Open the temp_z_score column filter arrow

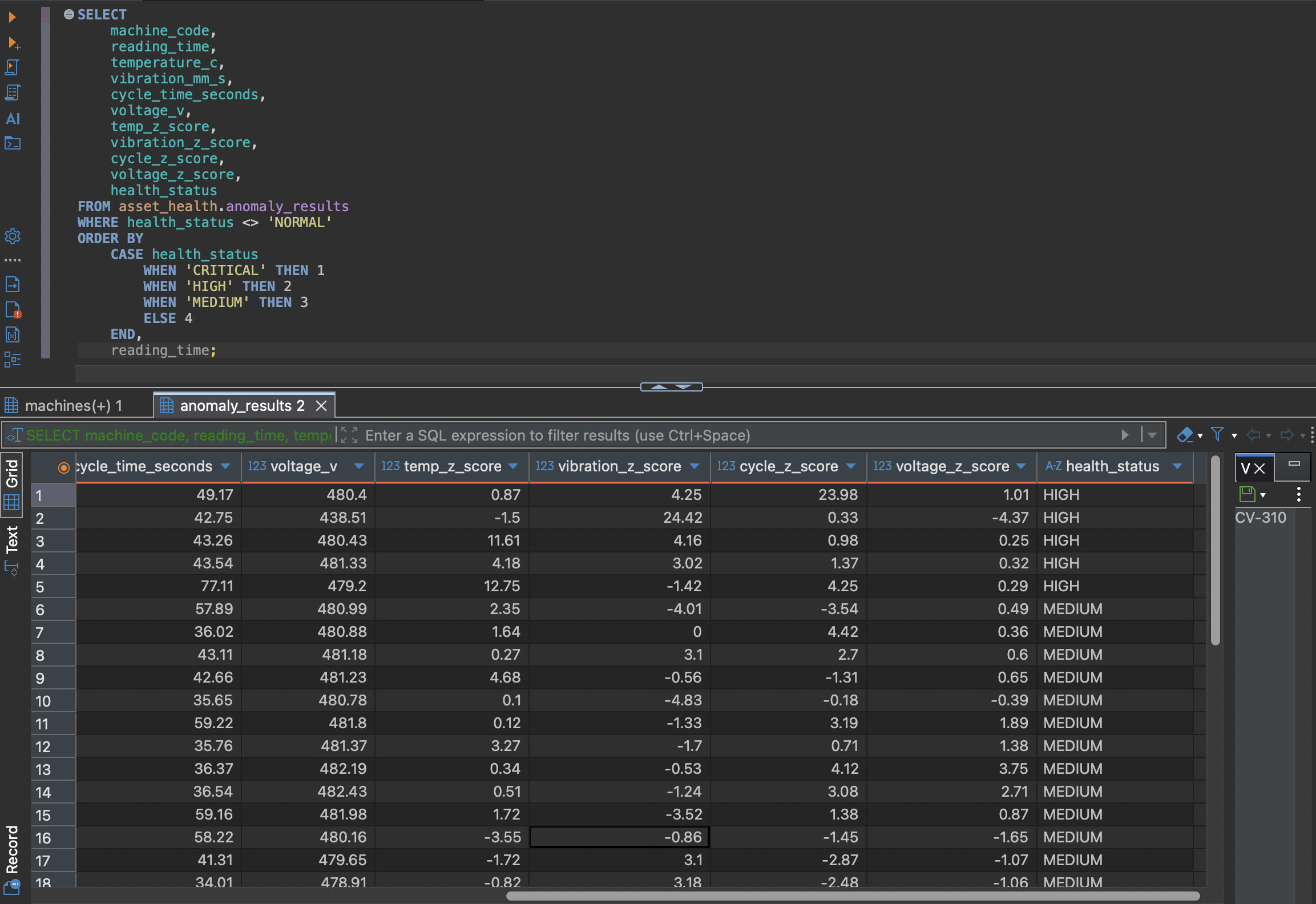(x=512, y=466)
